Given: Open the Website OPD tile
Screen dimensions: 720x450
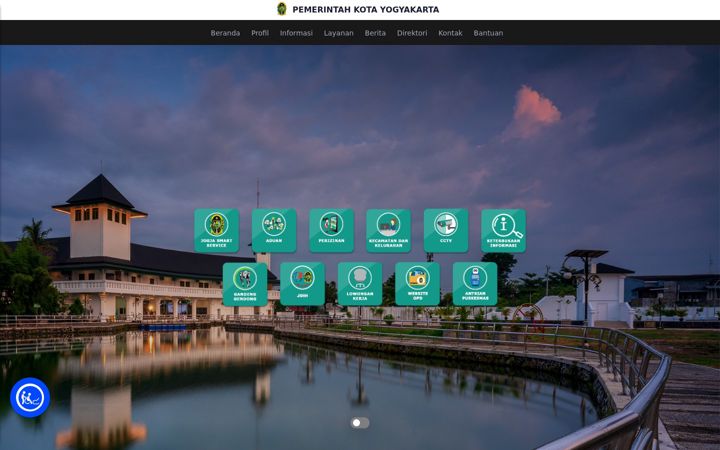Looking at the screenshot, I should tap(417, 284).
